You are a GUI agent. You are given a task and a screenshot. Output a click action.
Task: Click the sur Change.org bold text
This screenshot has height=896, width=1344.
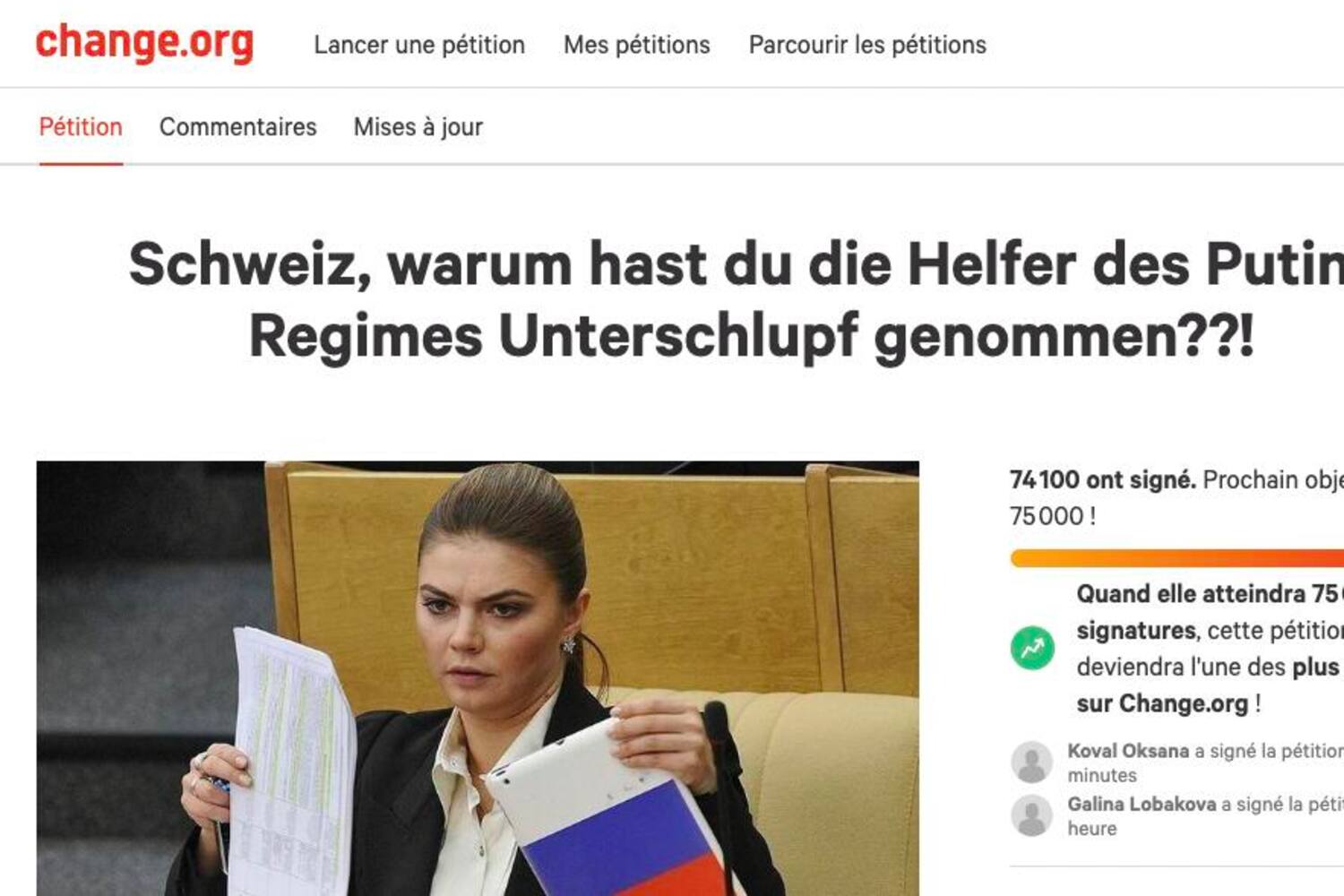(1162, 704)
